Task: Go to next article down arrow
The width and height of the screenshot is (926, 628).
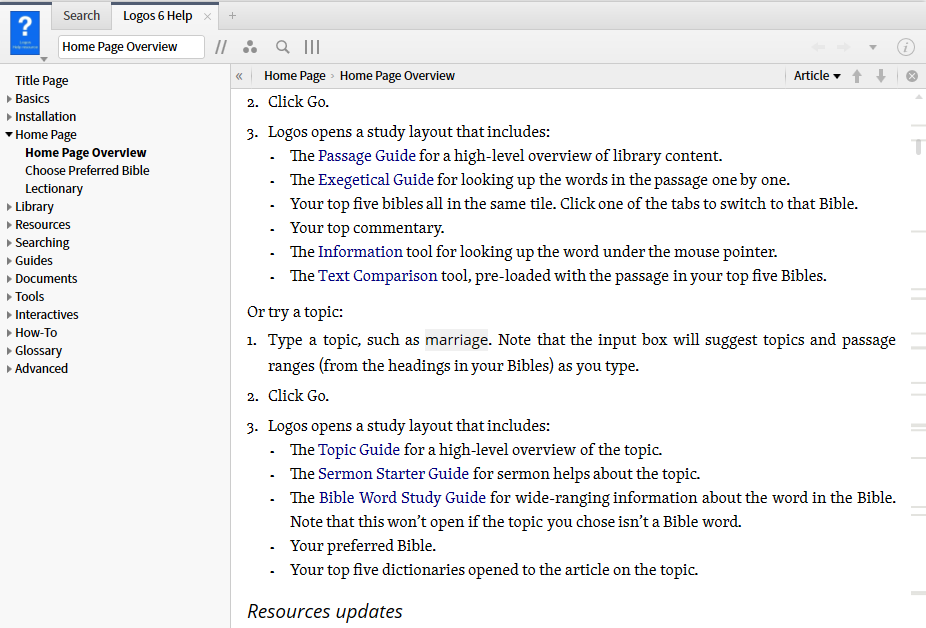Action: pyautogui.click(x=881, y=76)
